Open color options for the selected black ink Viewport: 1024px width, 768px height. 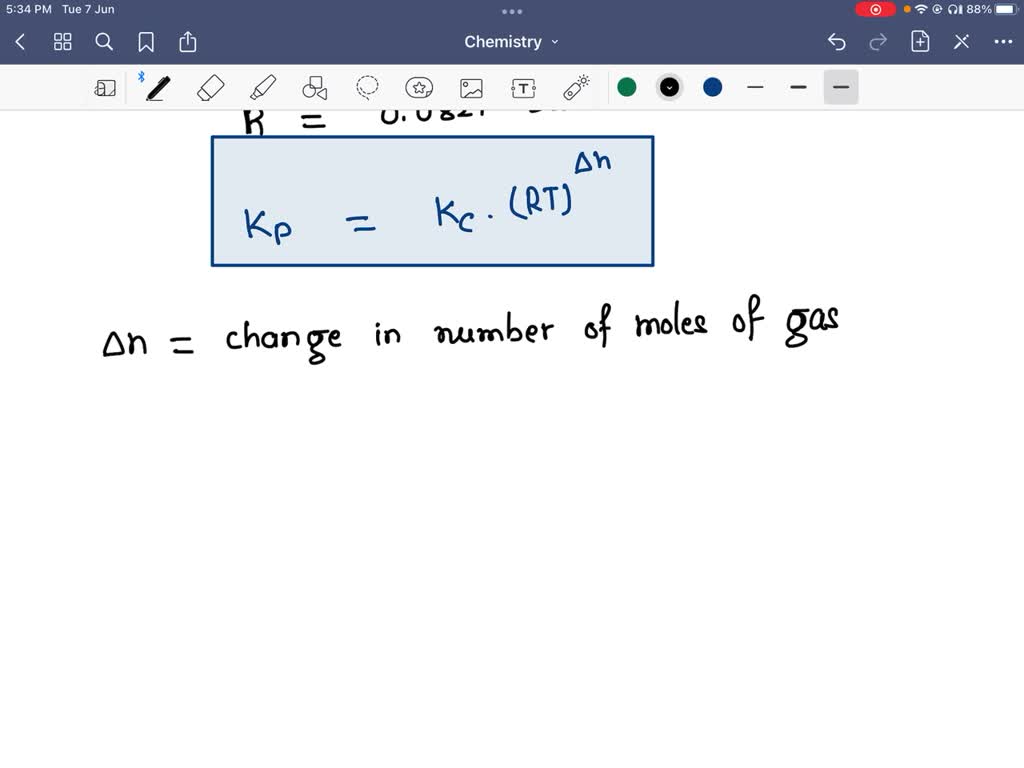[x=669, y=88]
